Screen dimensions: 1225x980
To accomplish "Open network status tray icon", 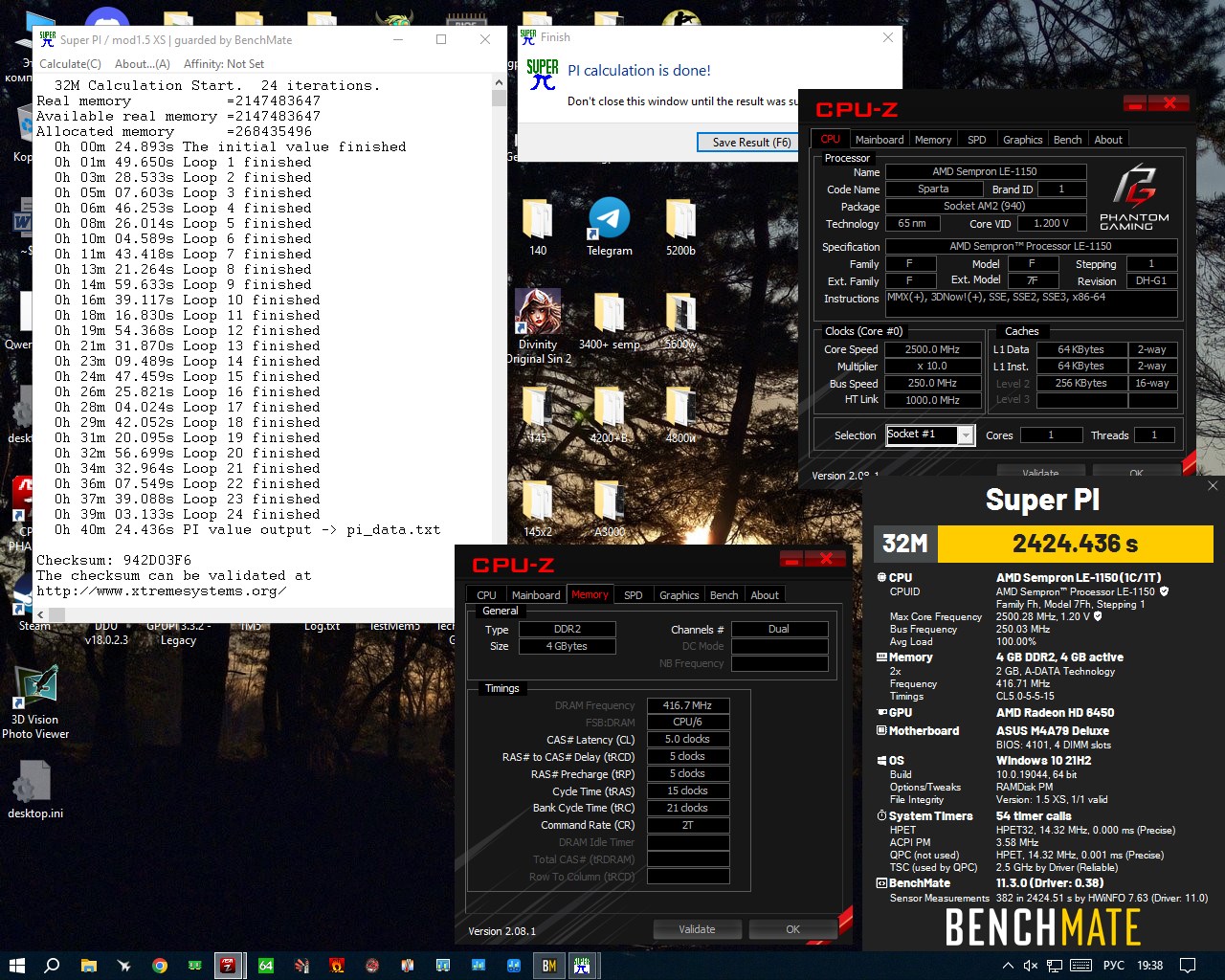I will [1055, 965].
